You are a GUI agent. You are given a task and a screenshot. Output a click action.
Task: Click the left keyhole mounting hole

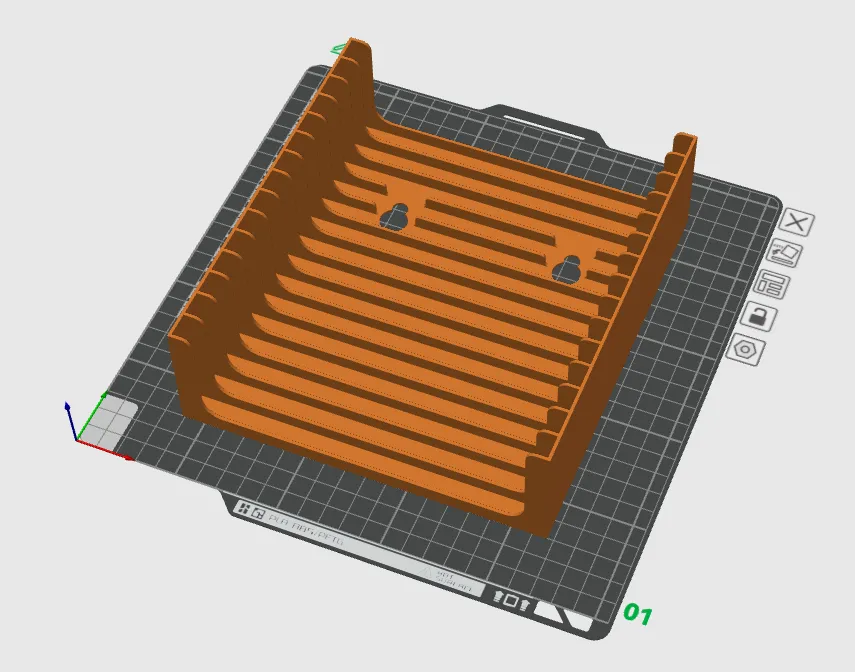tap(395, 217)
